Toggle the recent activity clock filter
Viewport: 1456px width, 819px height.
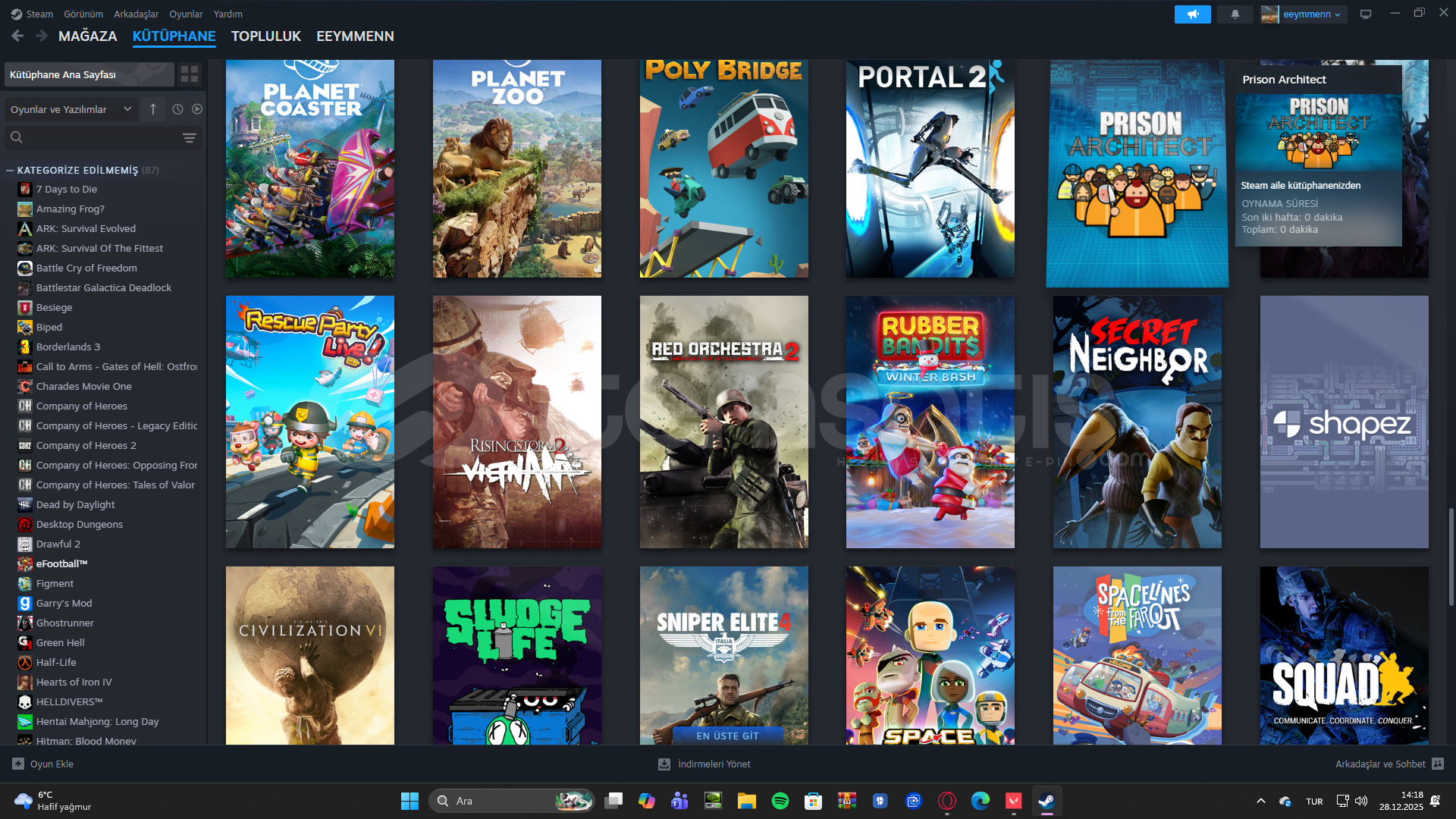click(x=177, y=109)
